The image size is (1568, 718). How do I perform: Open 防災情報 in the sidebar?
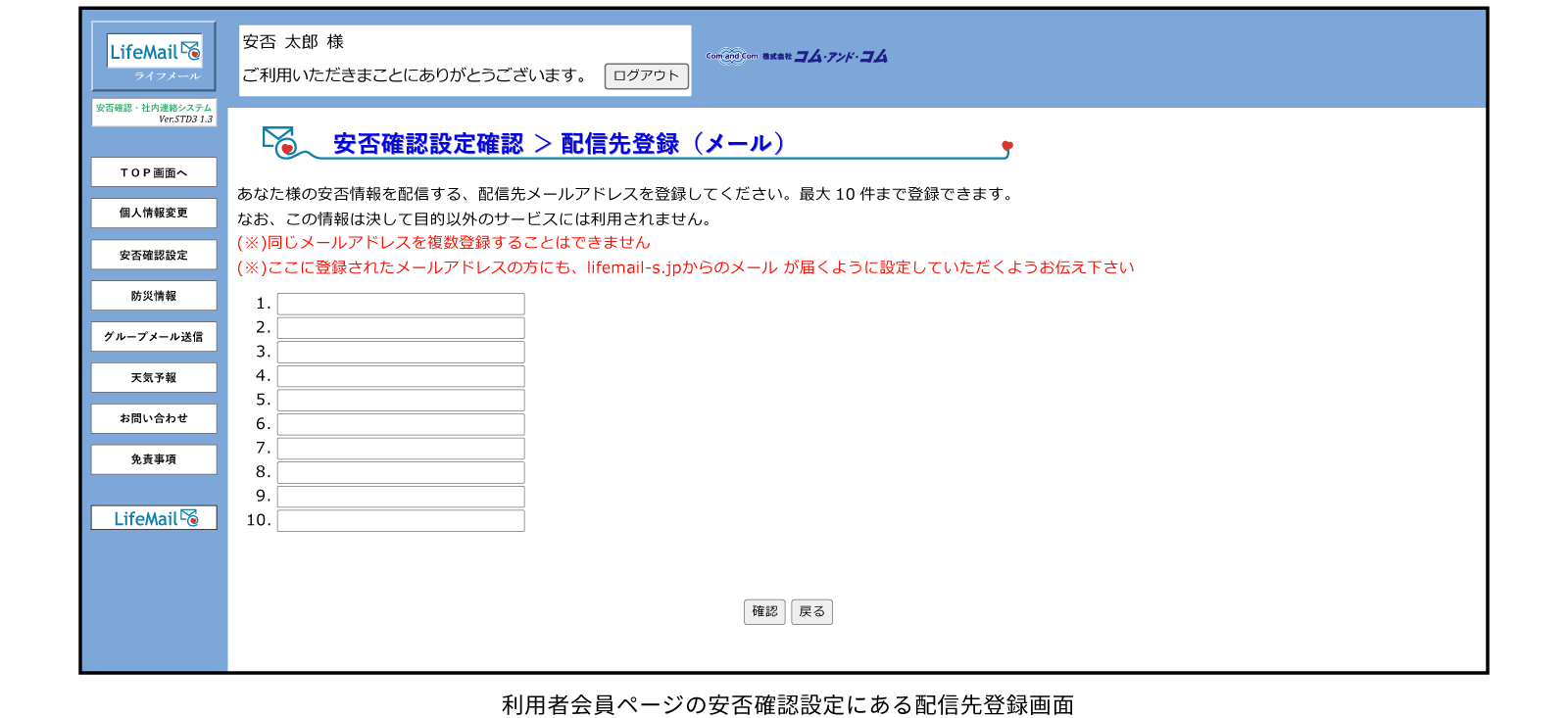coord(154,296)
